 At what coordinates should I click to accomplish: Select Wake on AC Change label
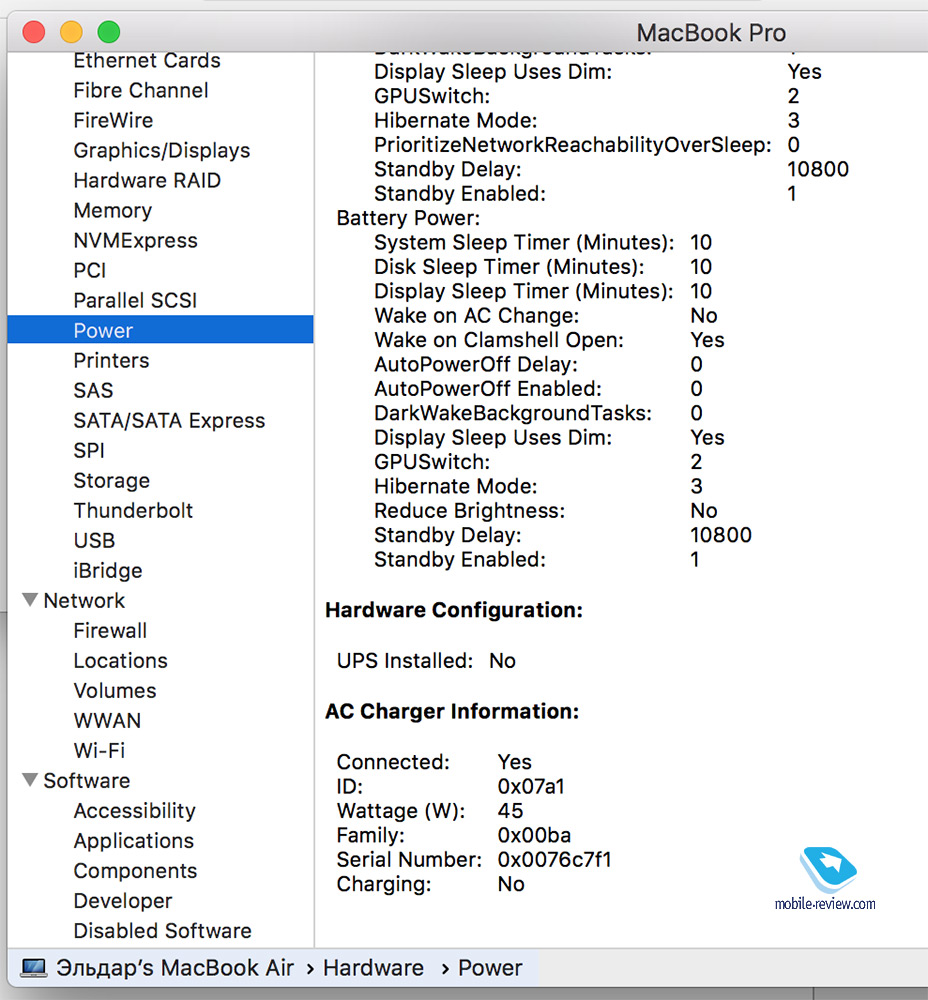476,316
